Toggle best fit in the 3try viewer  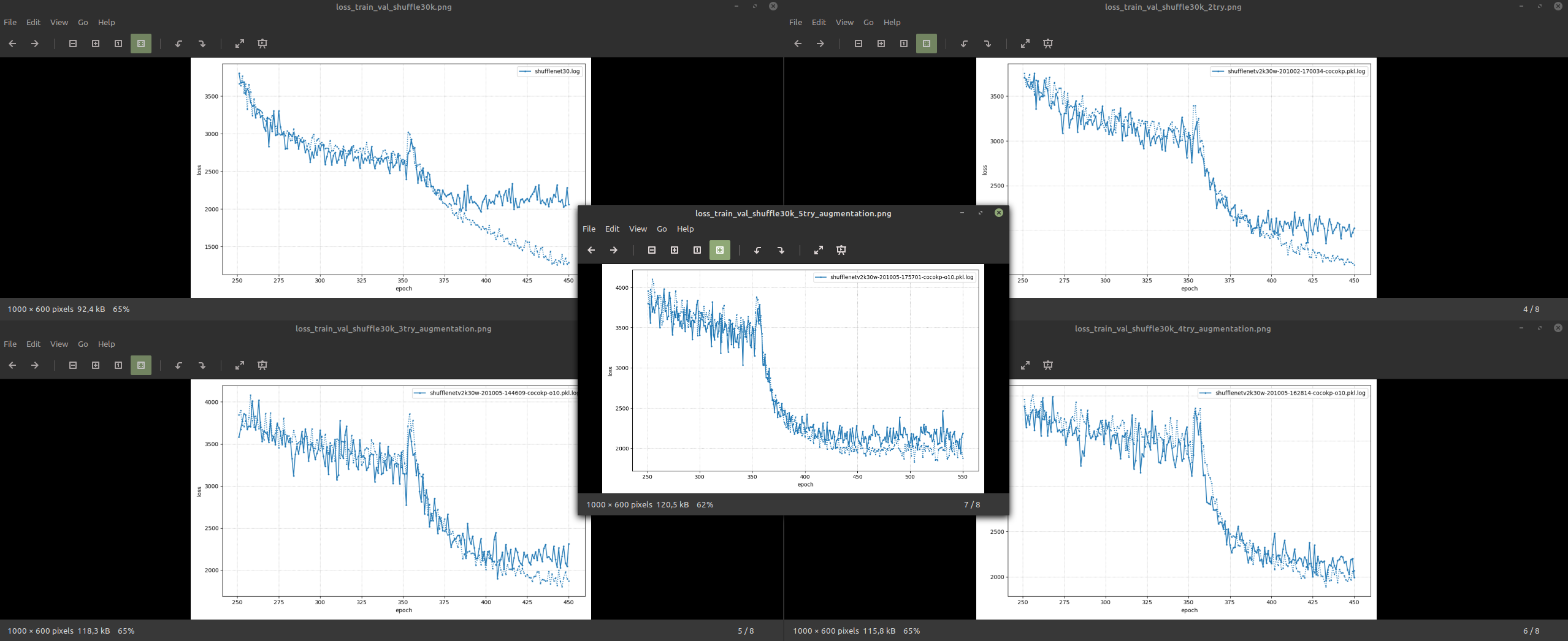coord(140,365)
